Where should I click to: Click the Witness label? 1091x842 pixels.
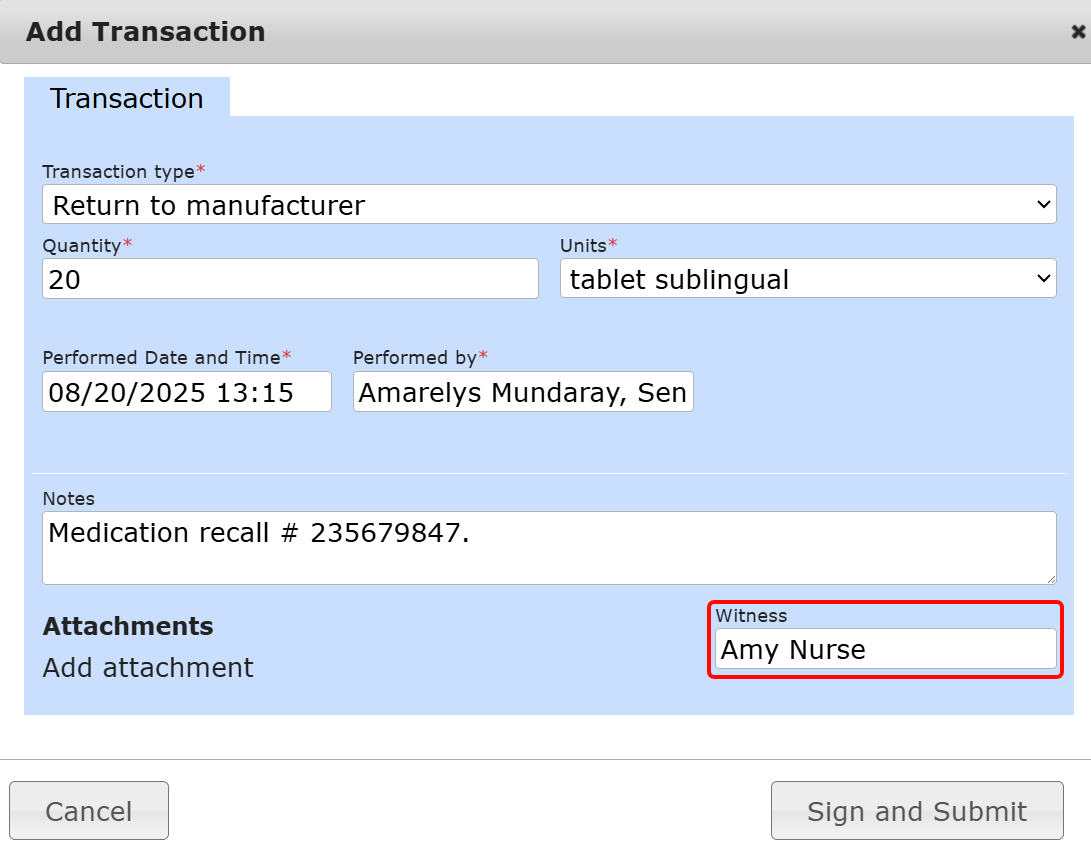pos(751,616)
